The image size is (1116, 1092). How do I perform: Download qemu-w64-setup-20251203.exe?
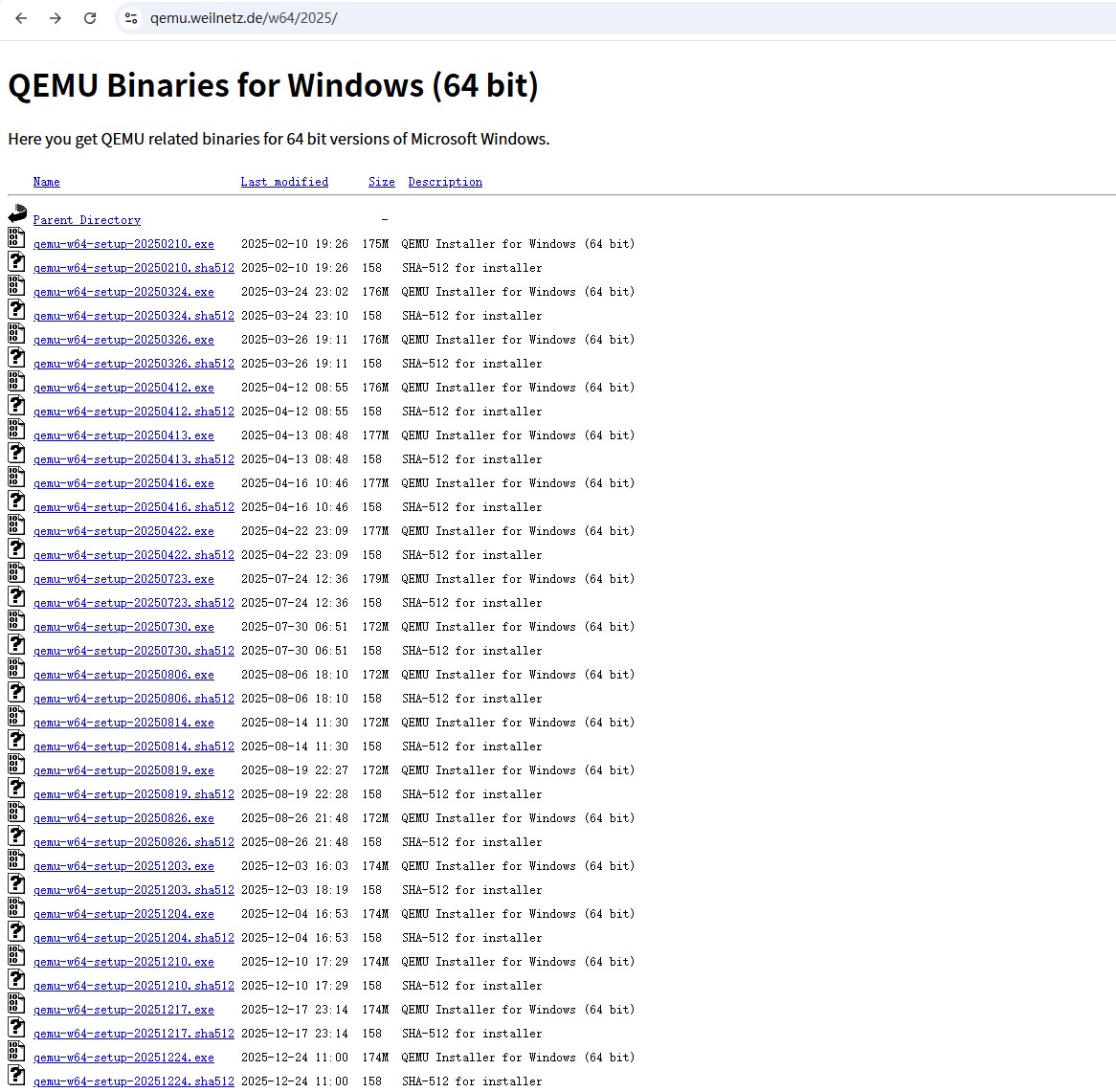point(123,866)
